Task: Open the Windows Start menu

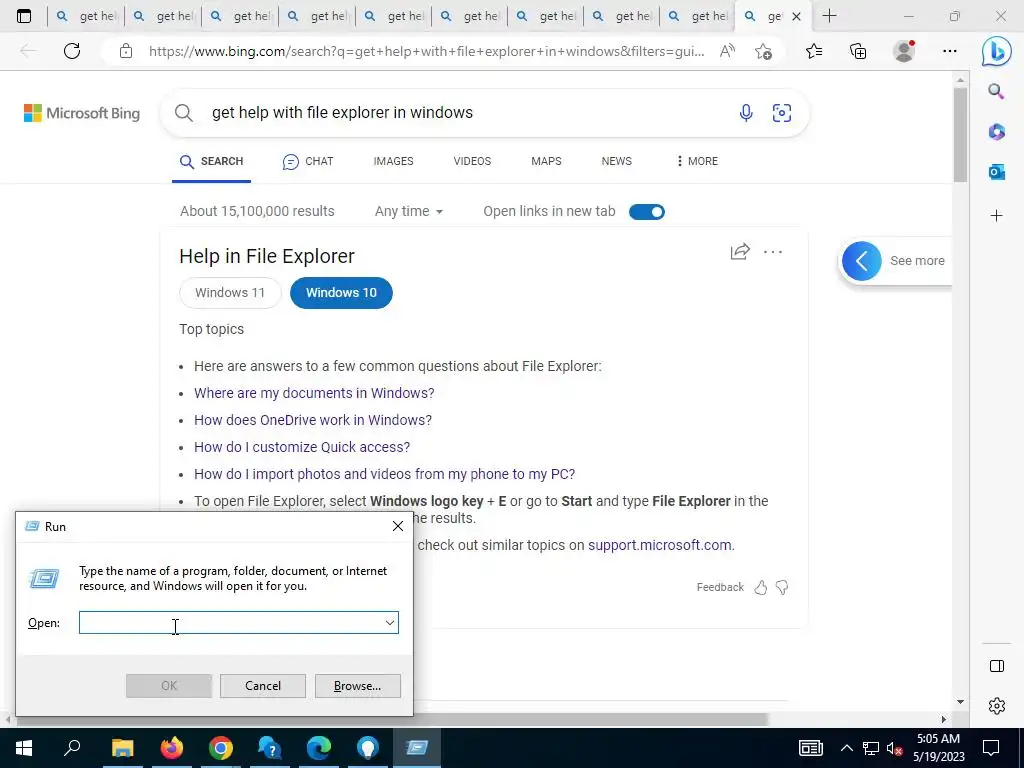Action: pos(24,748)
